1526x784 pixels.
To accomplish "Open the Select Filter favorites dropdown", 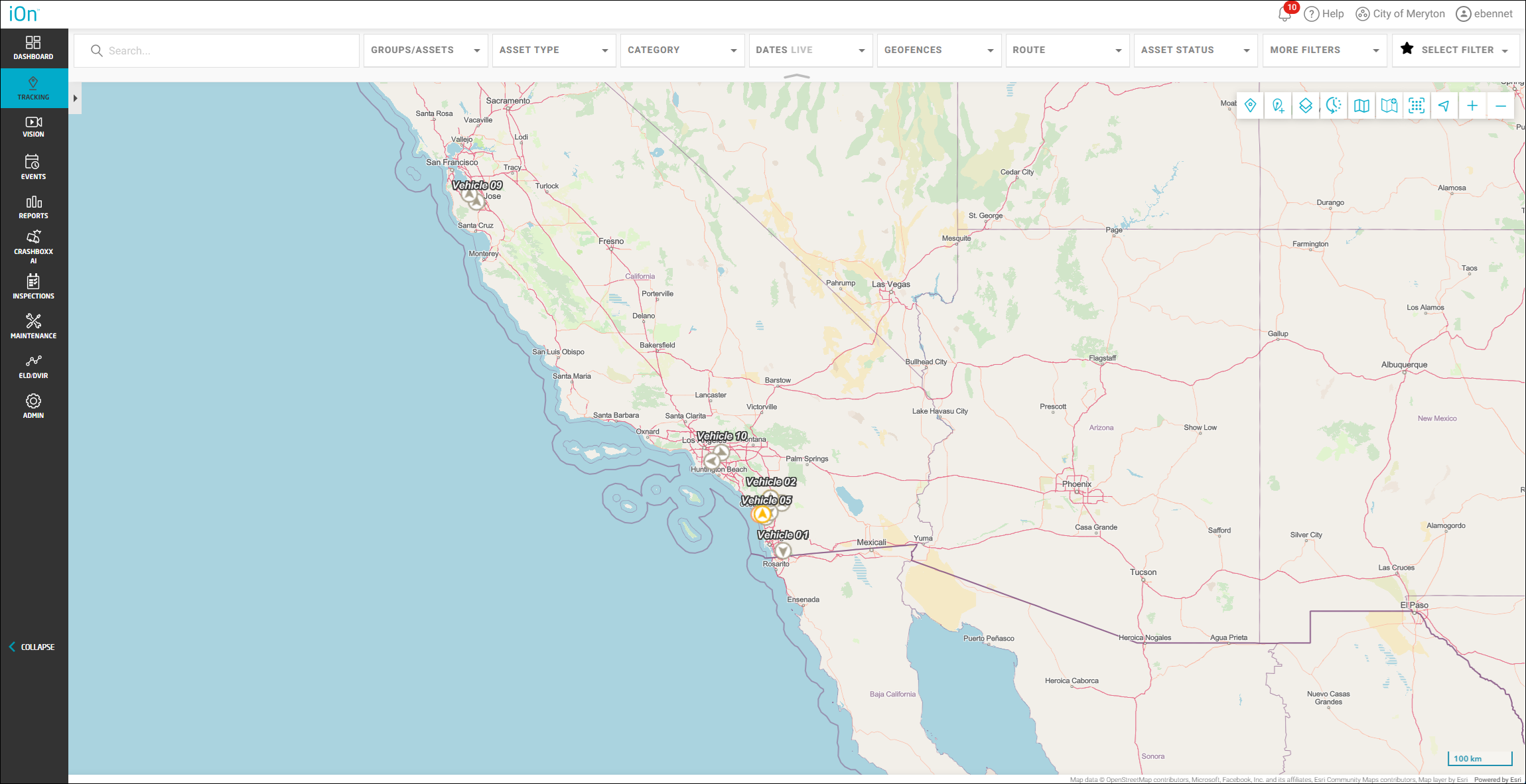I will click(x=1456, y=50).
